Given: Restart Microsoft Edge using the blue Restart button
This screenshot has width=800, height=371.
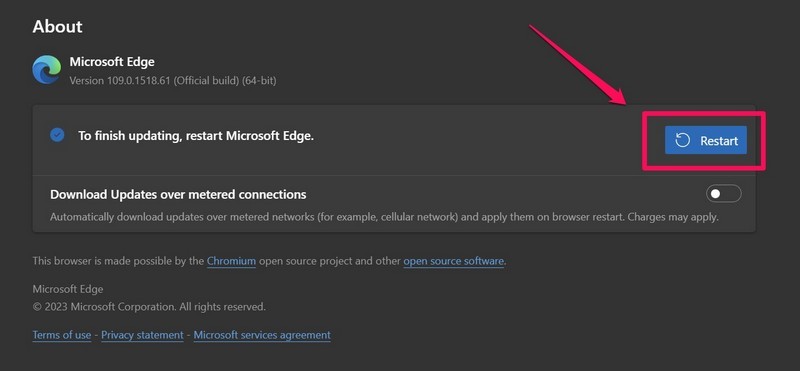Looking at the screenshot, I should (706, 140).
